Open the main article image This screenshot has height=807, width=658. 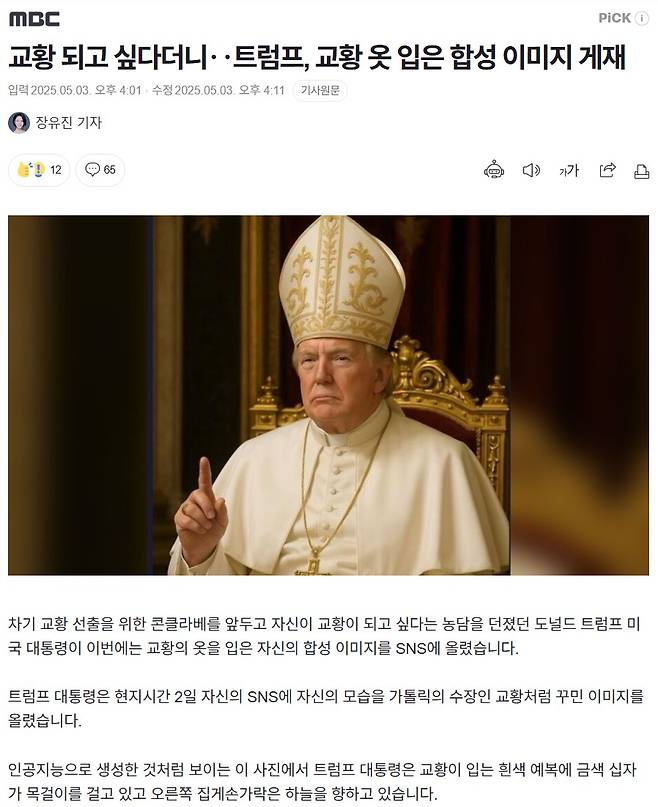pos(328,395)
